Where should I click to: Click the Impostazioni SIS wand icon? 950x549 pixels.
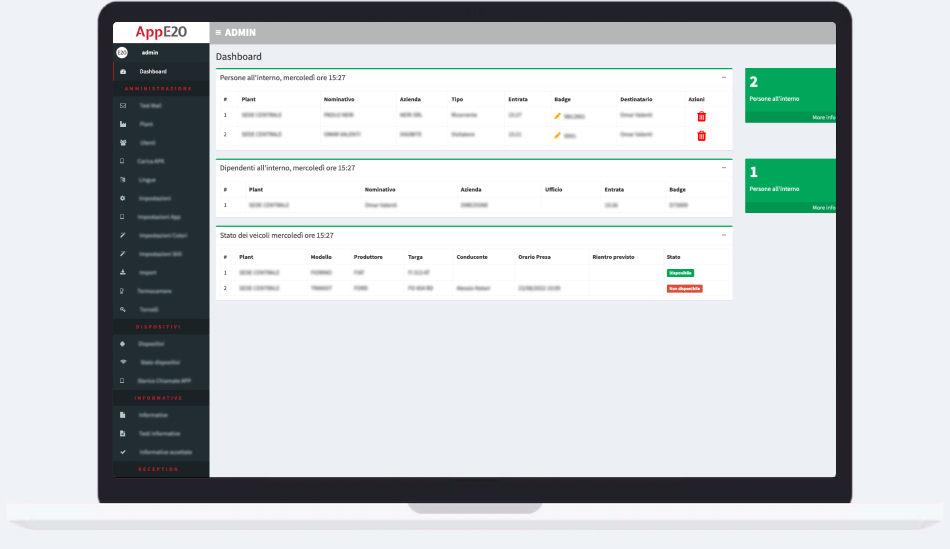[122, 254]
